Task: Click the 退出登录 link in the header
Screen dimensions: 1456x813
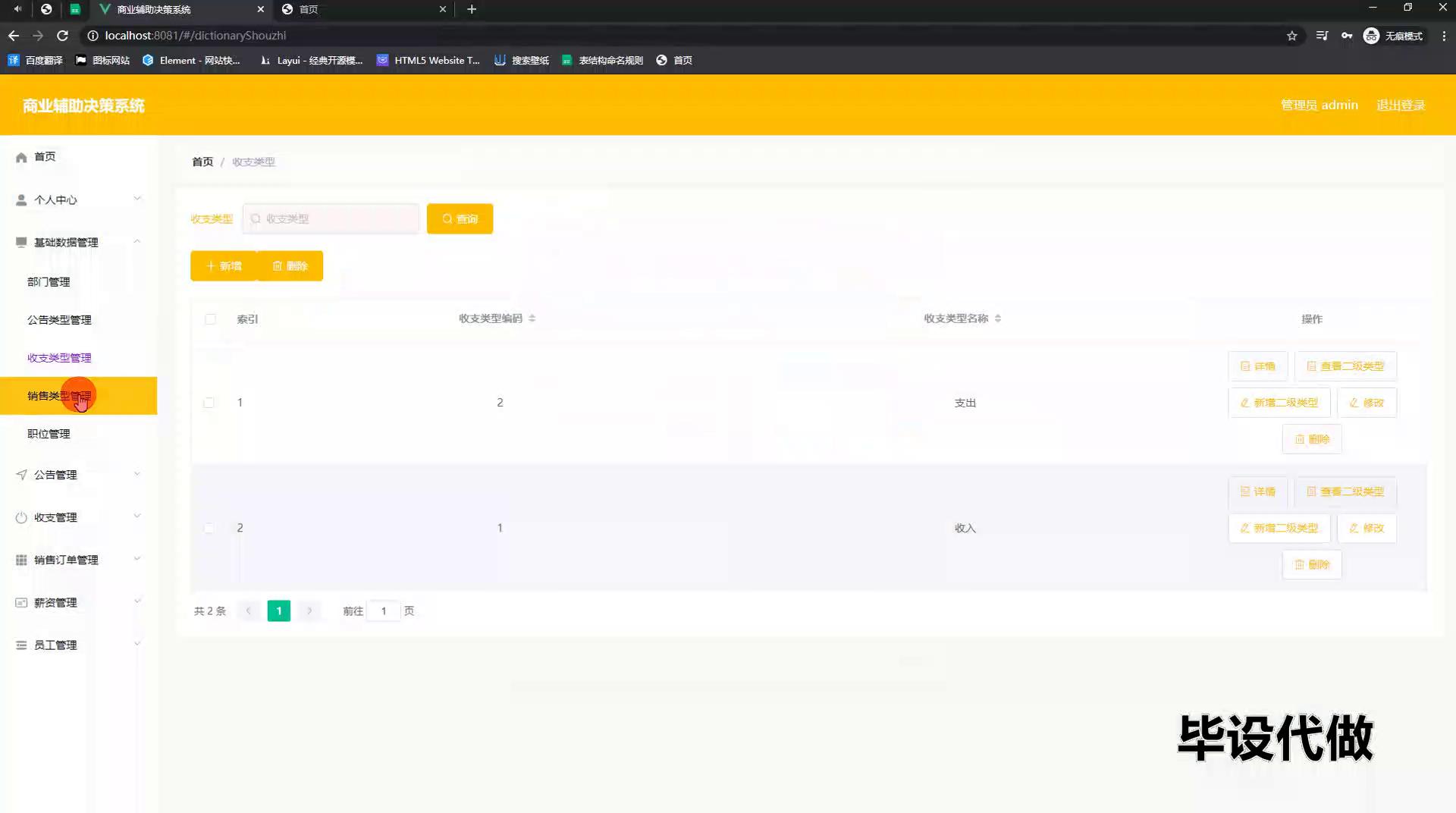Action: (x=1401, y=105)
